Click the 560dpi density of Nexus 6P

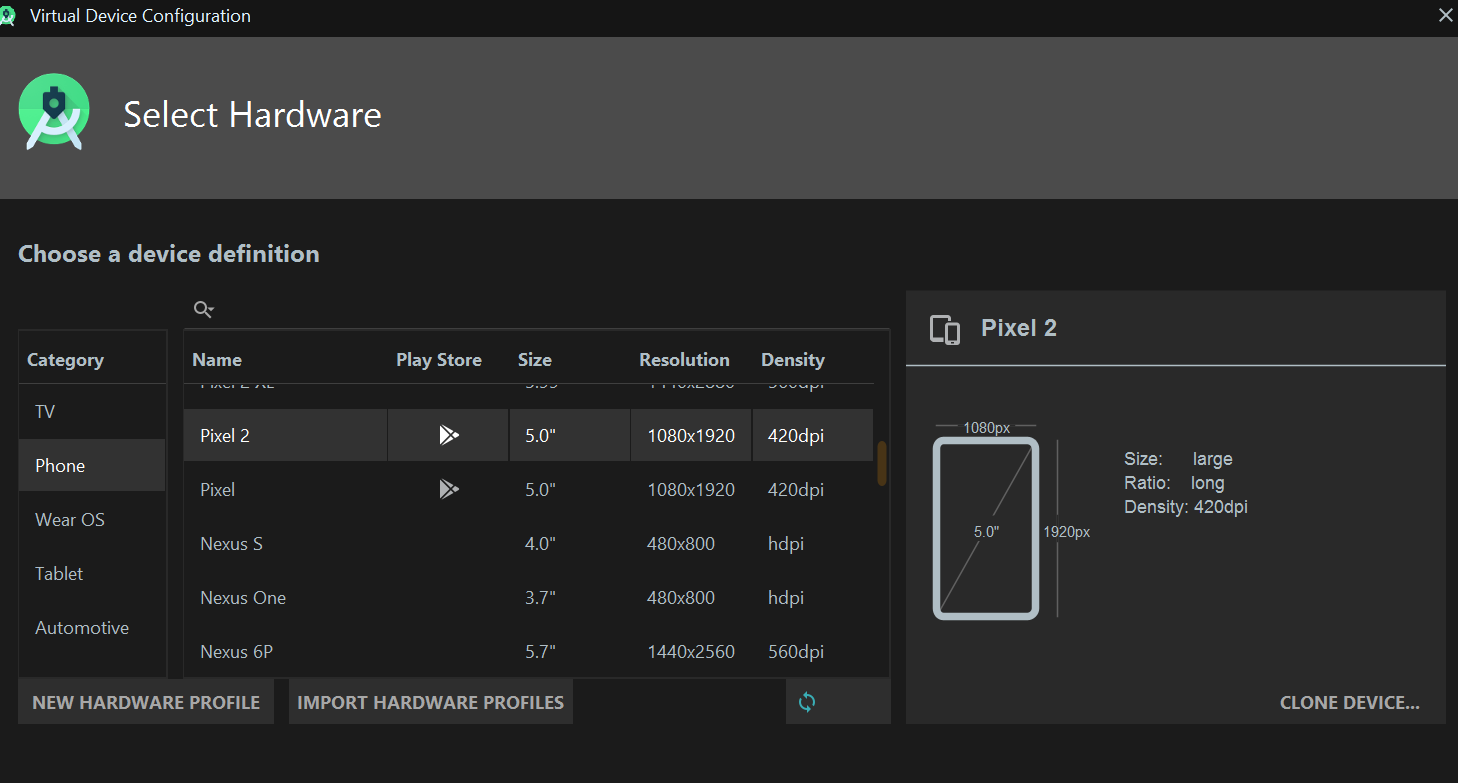pyautogui.click(x=796, y=651)
